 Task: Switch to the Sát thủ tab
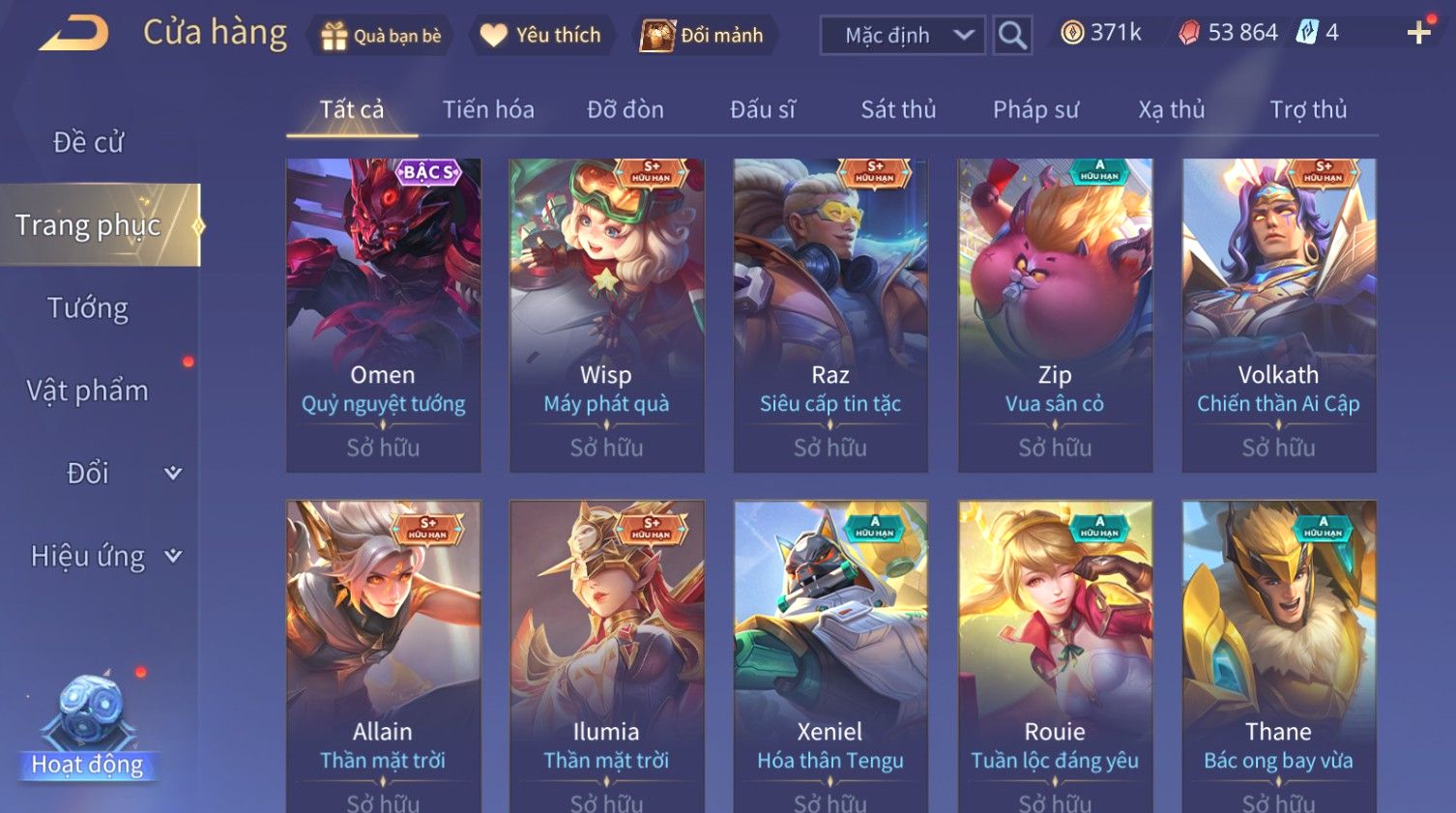[x=898, y=109]
